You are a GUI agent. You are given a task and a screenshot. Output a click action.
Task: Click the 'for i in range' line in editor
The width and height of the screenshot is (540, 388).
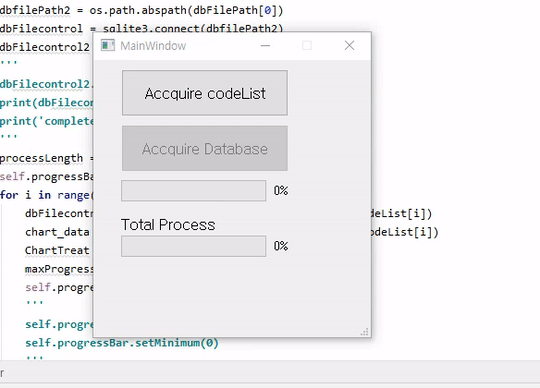point(46,195)
